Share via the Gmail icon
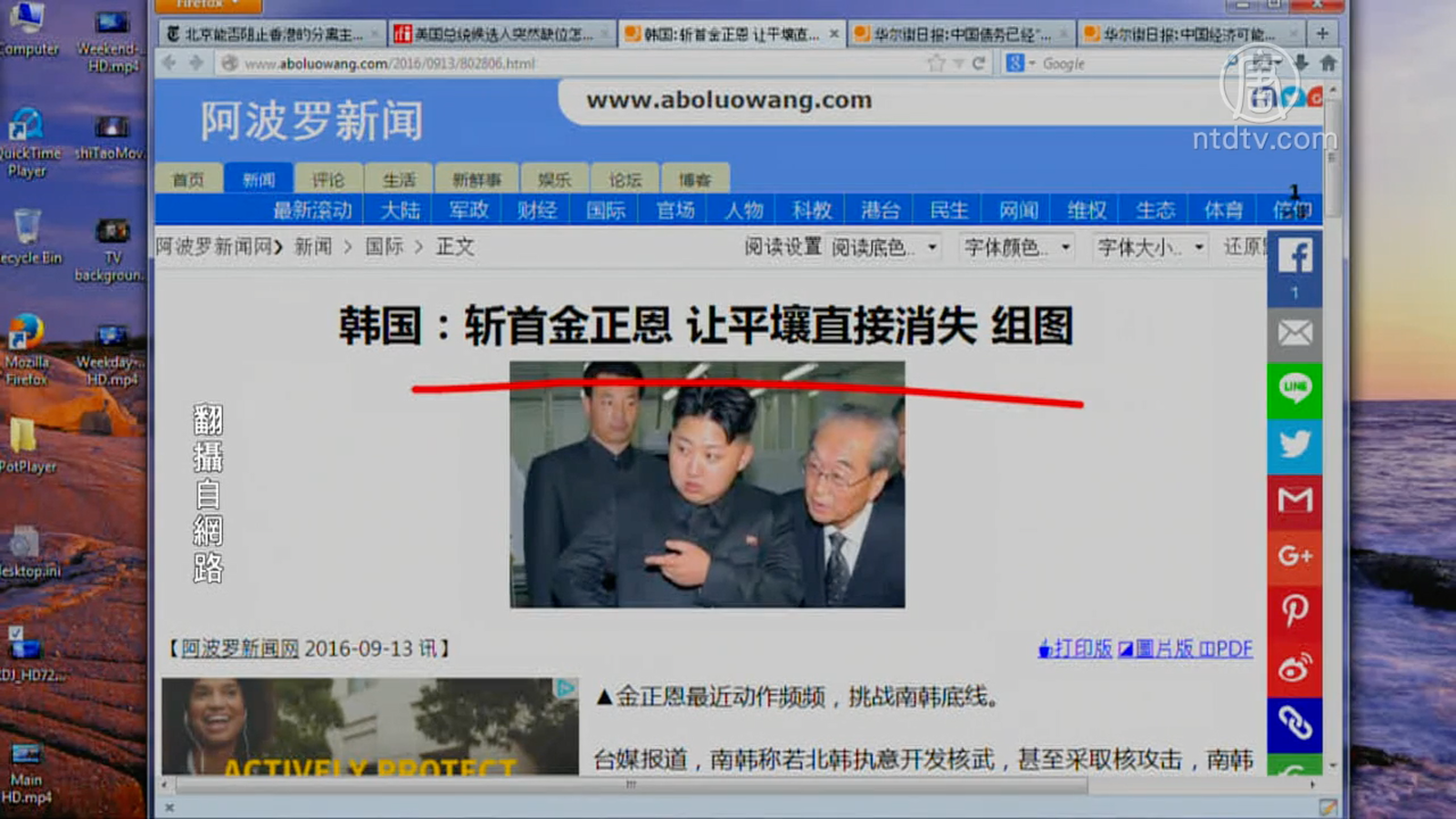This screenshot has width=1456, height=819. coord(1294,500)
